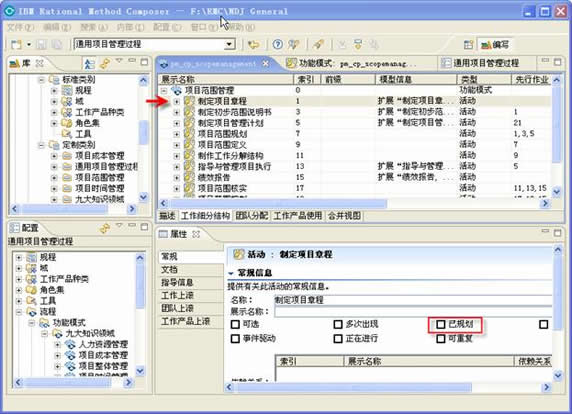This screenshot has height=414, width=572.
Task: Maximize the 配置 panel
Action: tap(144, 227)
